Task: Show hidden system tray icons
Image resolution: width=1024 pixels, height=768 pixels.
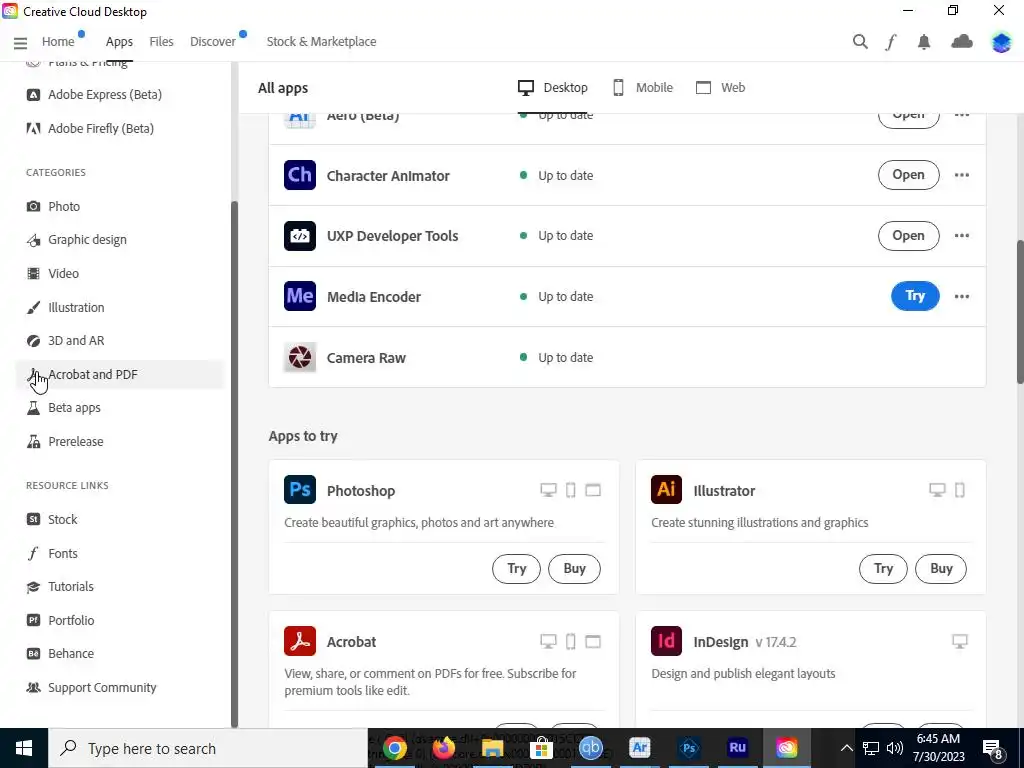Action: (x=846, y=748)
